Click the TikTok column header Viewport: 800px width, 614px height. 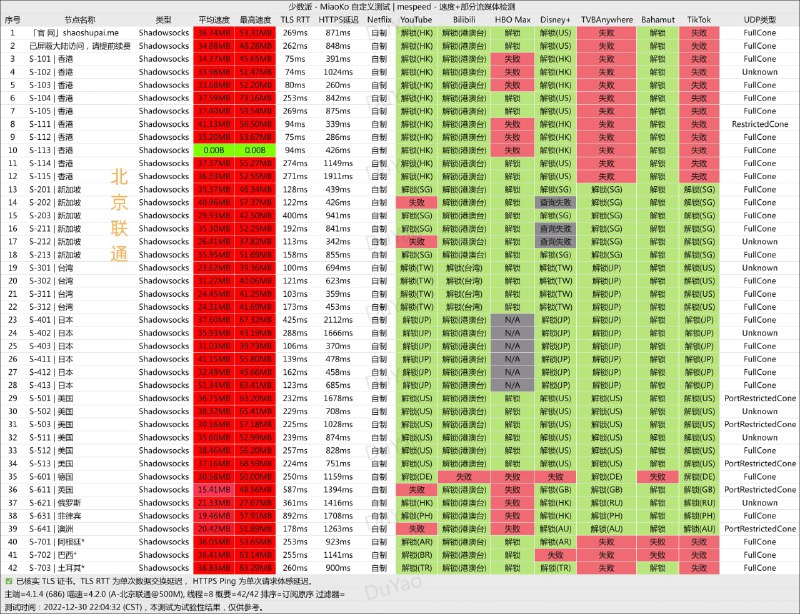pyautogui.click(x=699, y=20)
